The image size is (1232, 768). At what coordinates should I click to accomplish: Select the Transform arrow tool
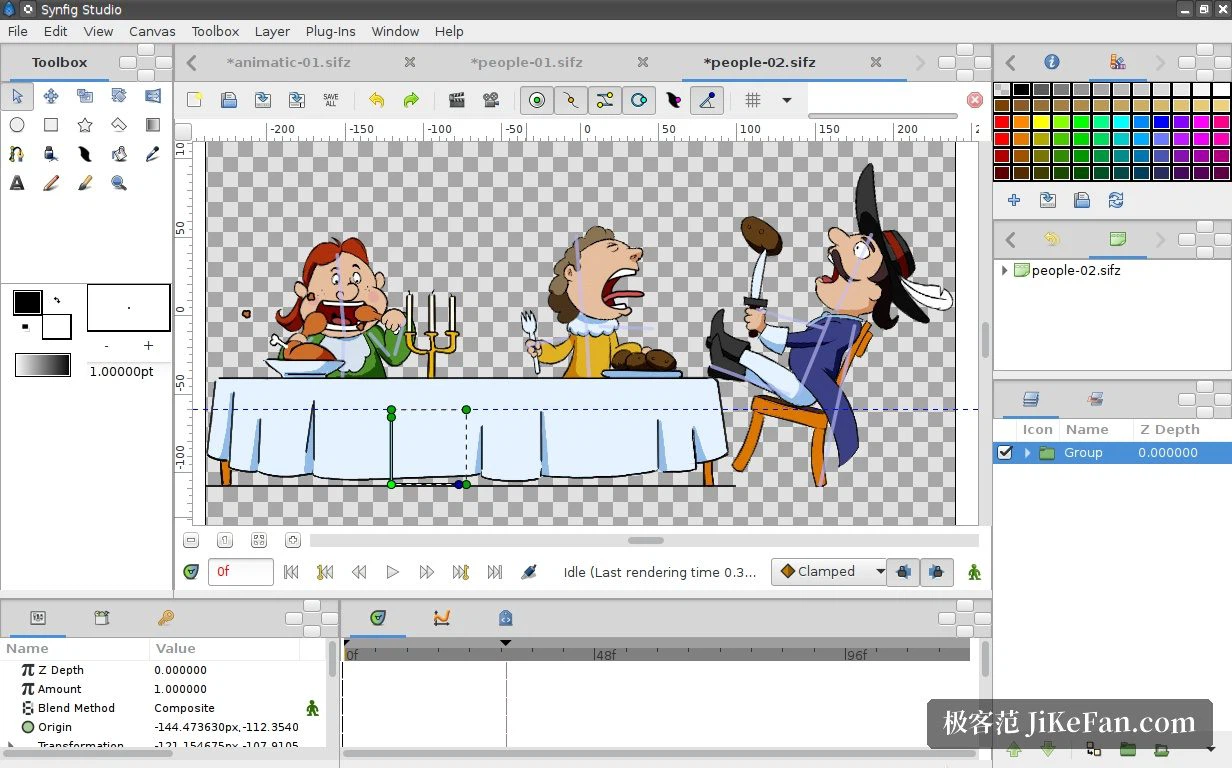click(17, 96)
